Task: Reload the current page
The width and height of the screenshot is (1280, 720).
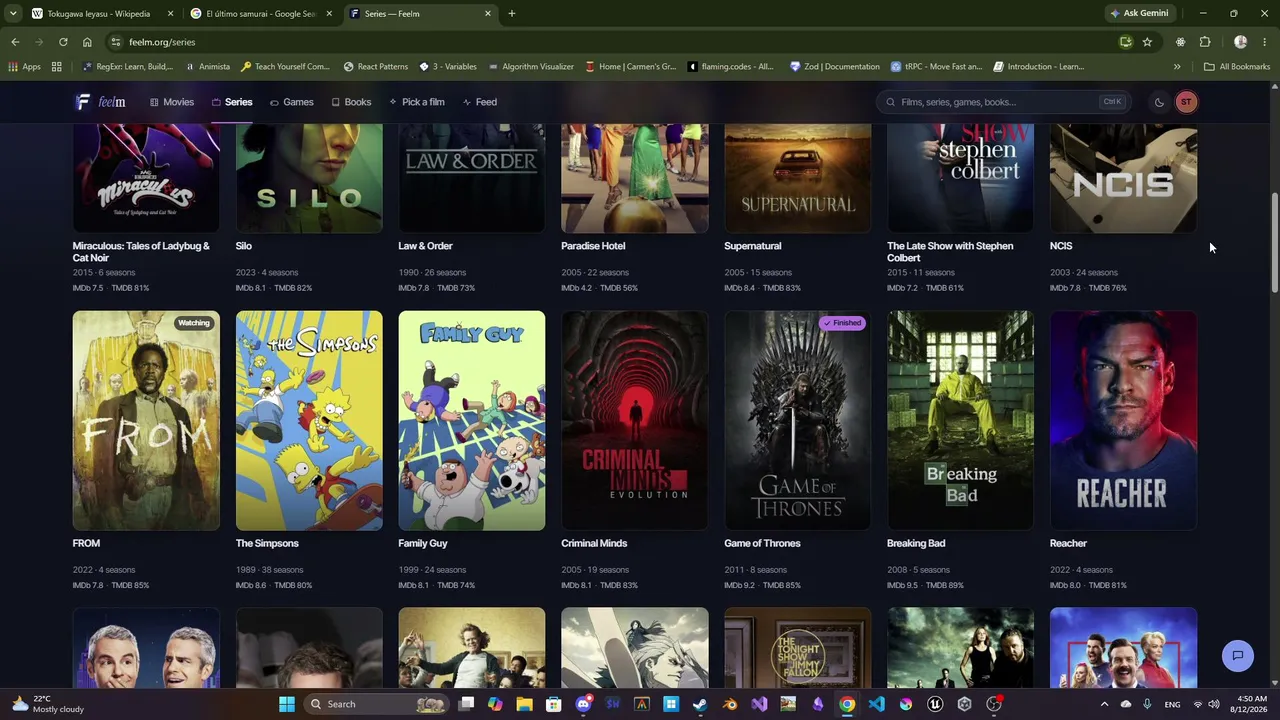Action: (x=63, y=42)
